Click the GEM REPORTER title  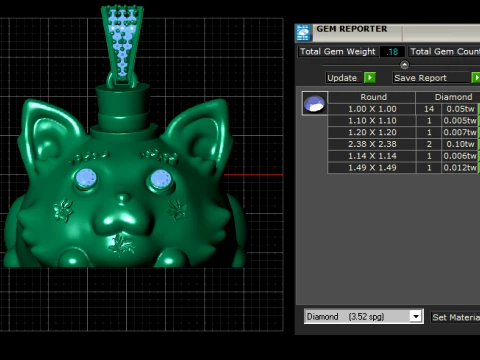(352, 29)
